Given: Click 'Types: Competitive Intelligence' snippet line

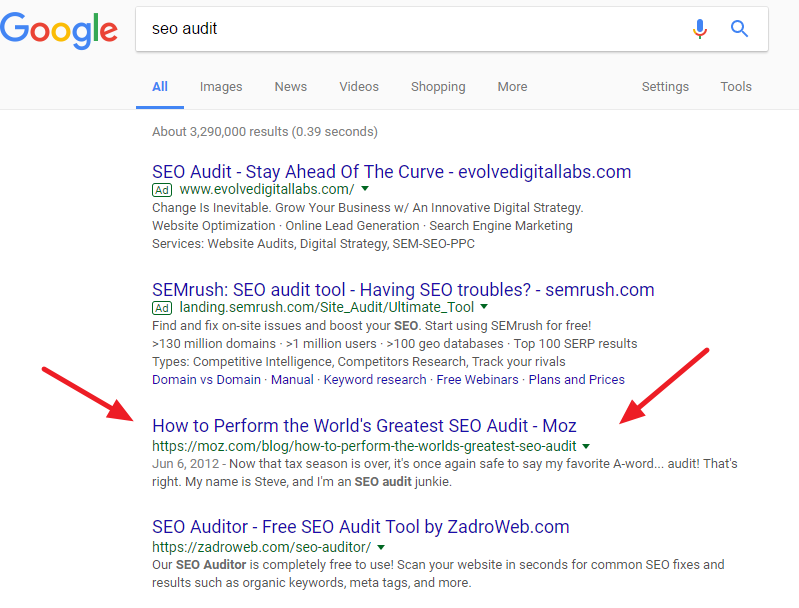Looking at the screenshot, I should coord(359,361).
